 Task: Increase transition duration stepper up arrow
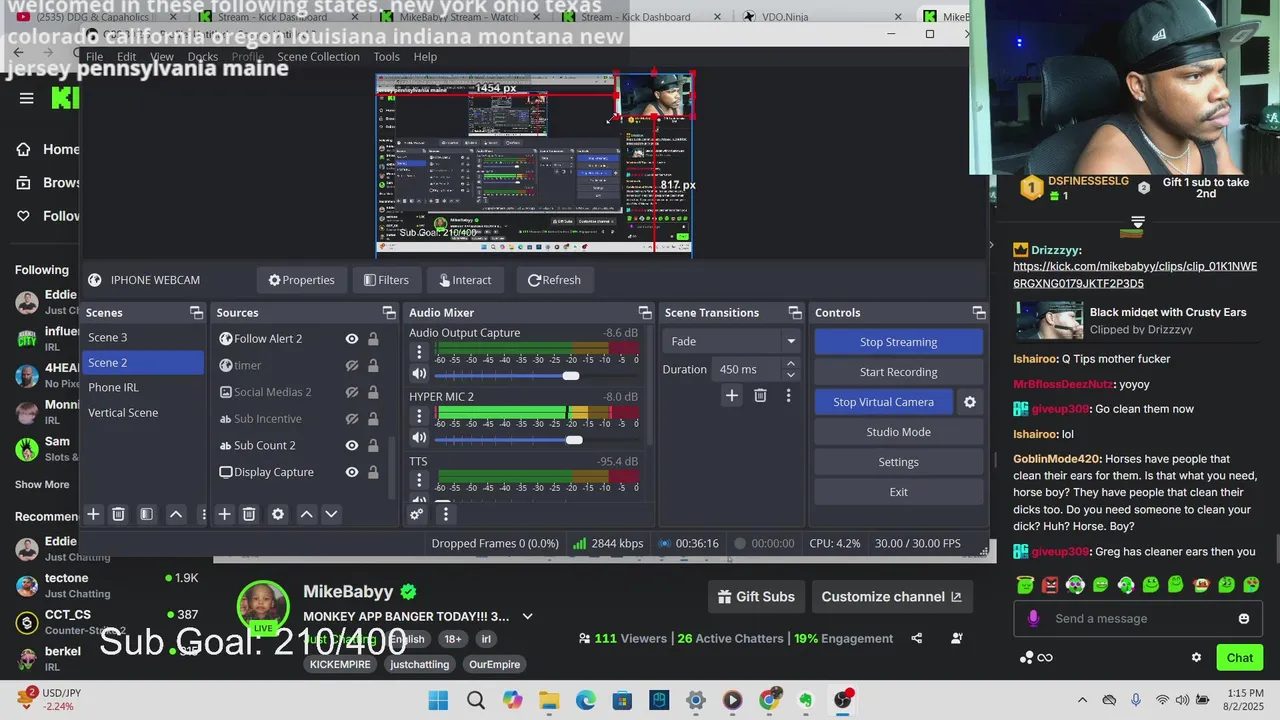pyautogui.click(x=791, y=364)
